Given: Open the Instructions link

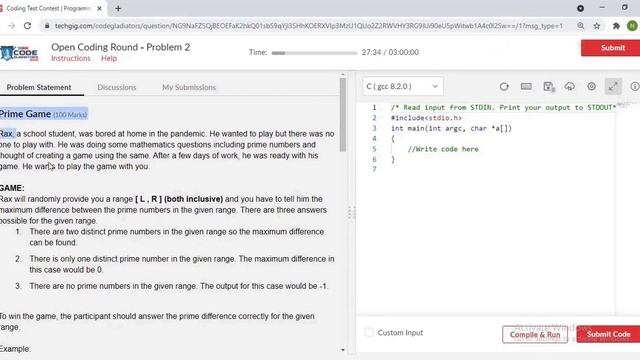Looking at the screenshot, I should click(x=71, y=58).
